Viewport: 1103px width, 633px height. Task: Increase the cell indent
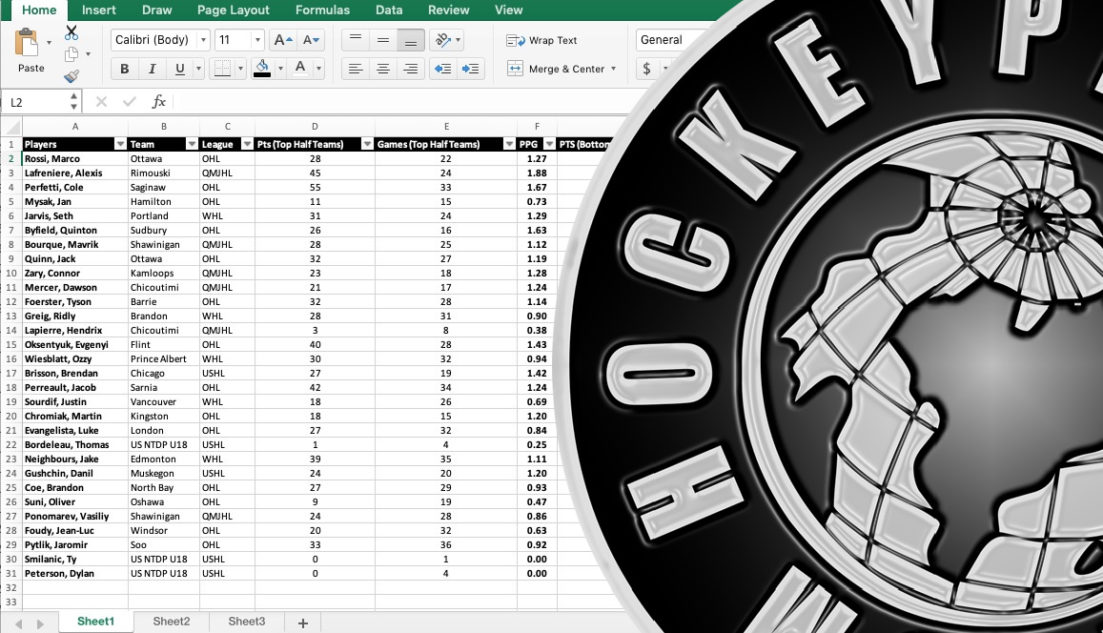tap(470, 68)
